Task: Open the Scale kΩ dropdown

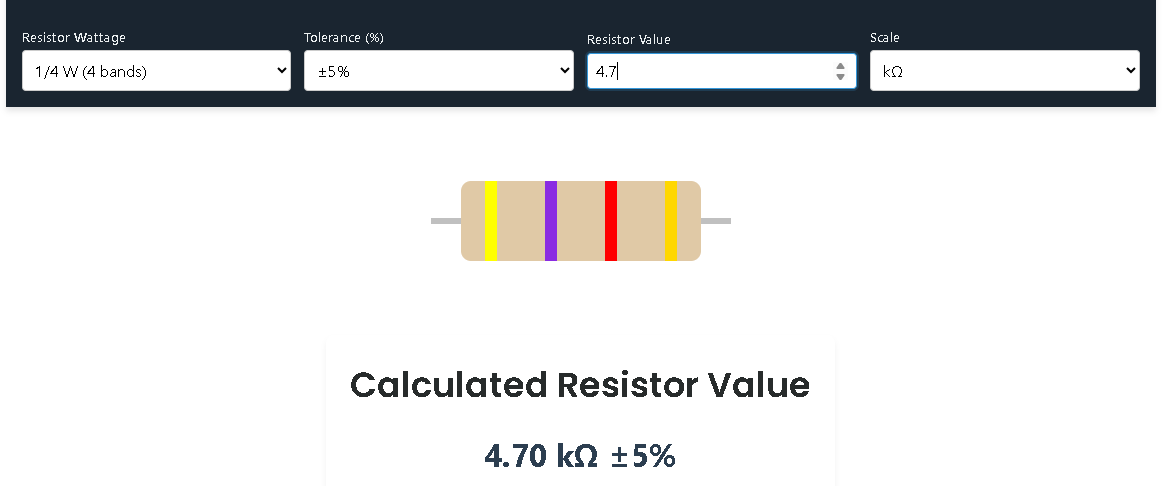Action: click(x=1004, y=71)
